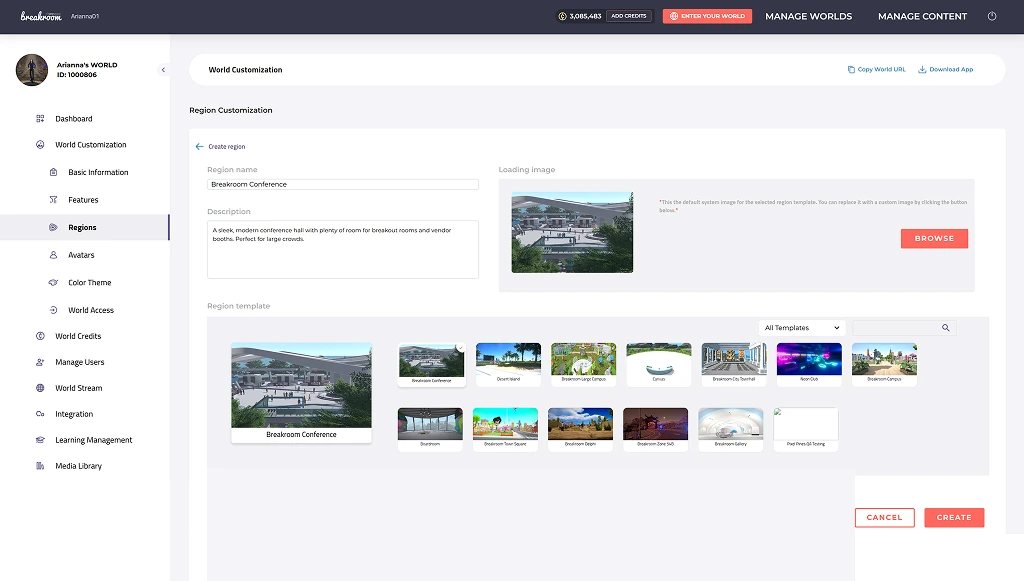
Task: Click the large Breakroom Conference preview
Action: tap(301, 393)
